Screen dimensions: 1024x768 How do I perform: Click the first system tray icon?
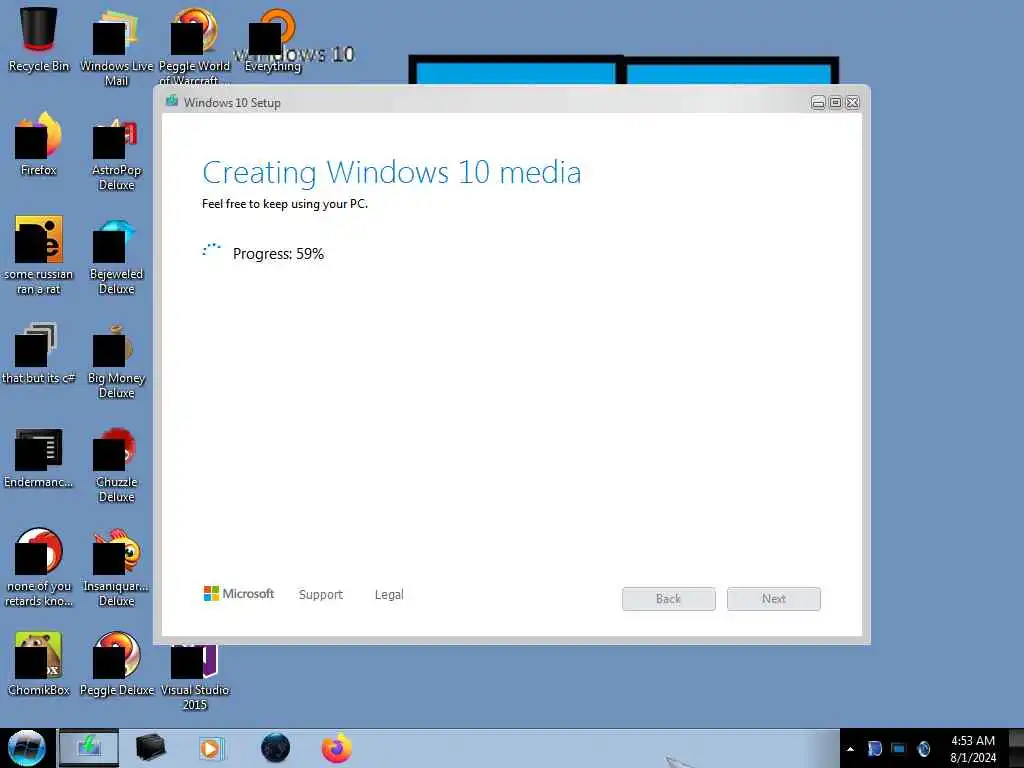(x=874, y=748)
